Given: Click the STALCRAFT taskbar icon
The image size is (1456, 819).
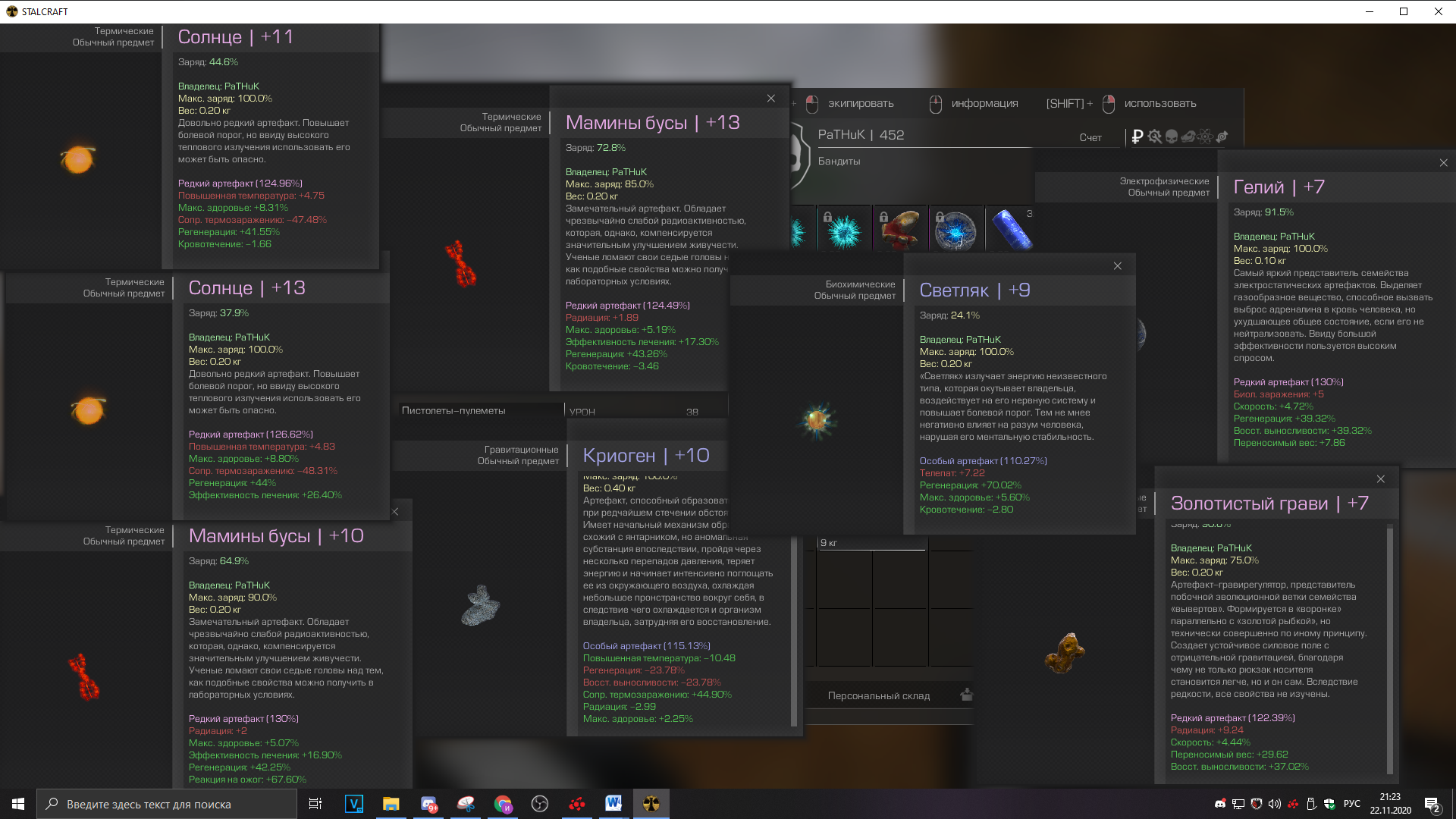Looking at the screenshot, I should point(651,804).
